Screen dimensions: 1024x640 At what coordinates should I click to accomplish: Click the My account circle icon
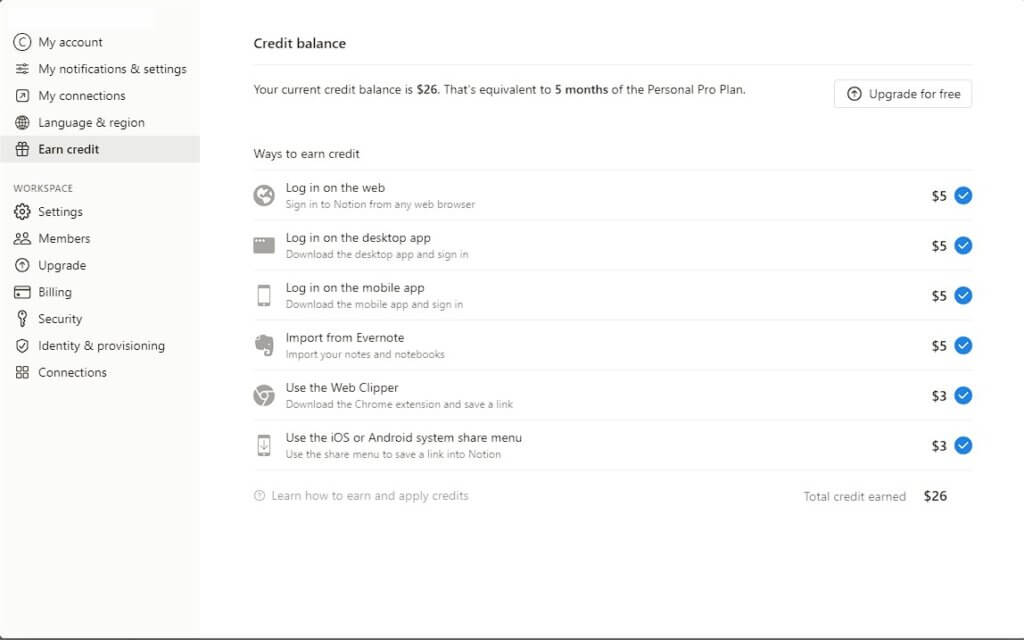[22, 42]
